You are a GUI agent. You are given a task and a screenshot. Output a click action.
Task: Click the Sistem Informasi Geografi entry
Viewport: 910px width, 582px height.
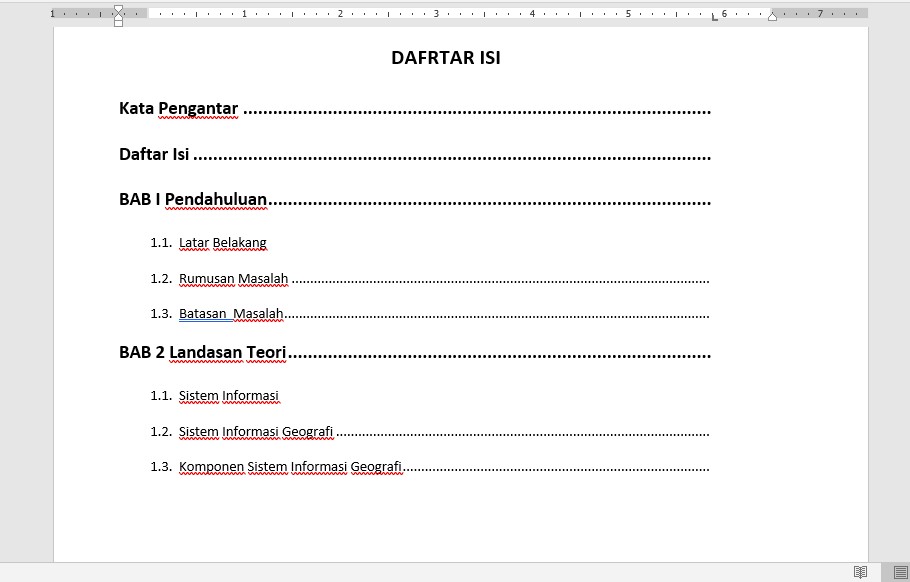pos(255,431)
